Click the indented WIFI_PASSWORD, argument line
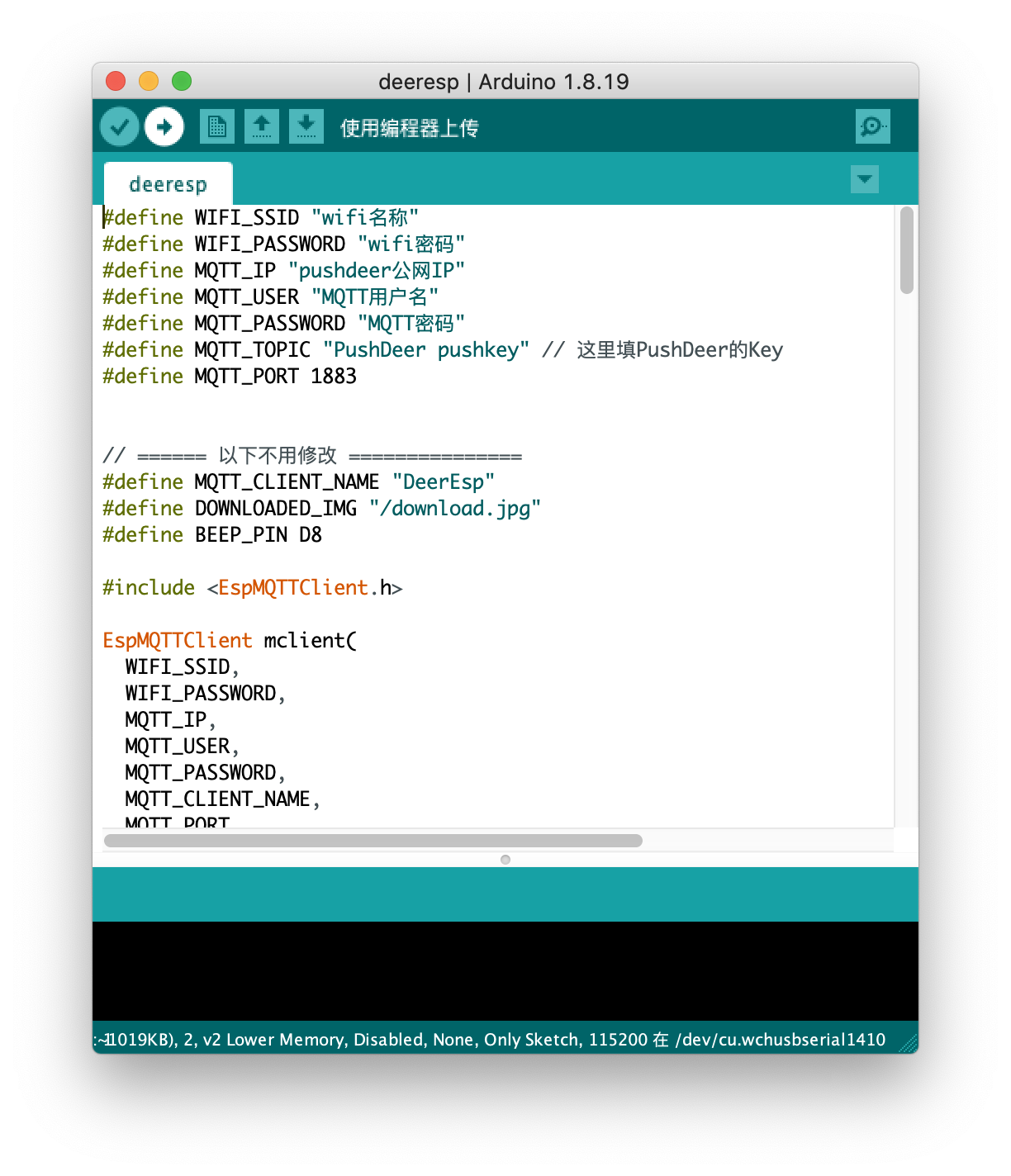This screenshot has height=1176, width=1011. click(x=205, y=693)
